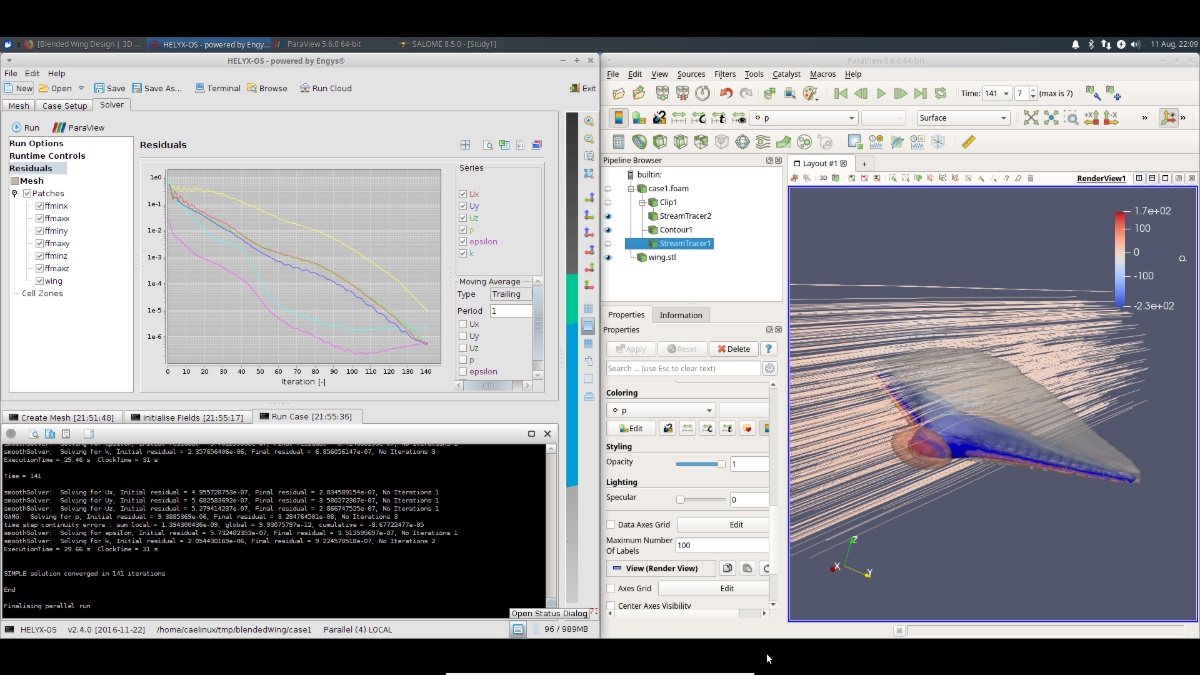Switch to the Case Setup tab
1200x675 pixels.
64,105
